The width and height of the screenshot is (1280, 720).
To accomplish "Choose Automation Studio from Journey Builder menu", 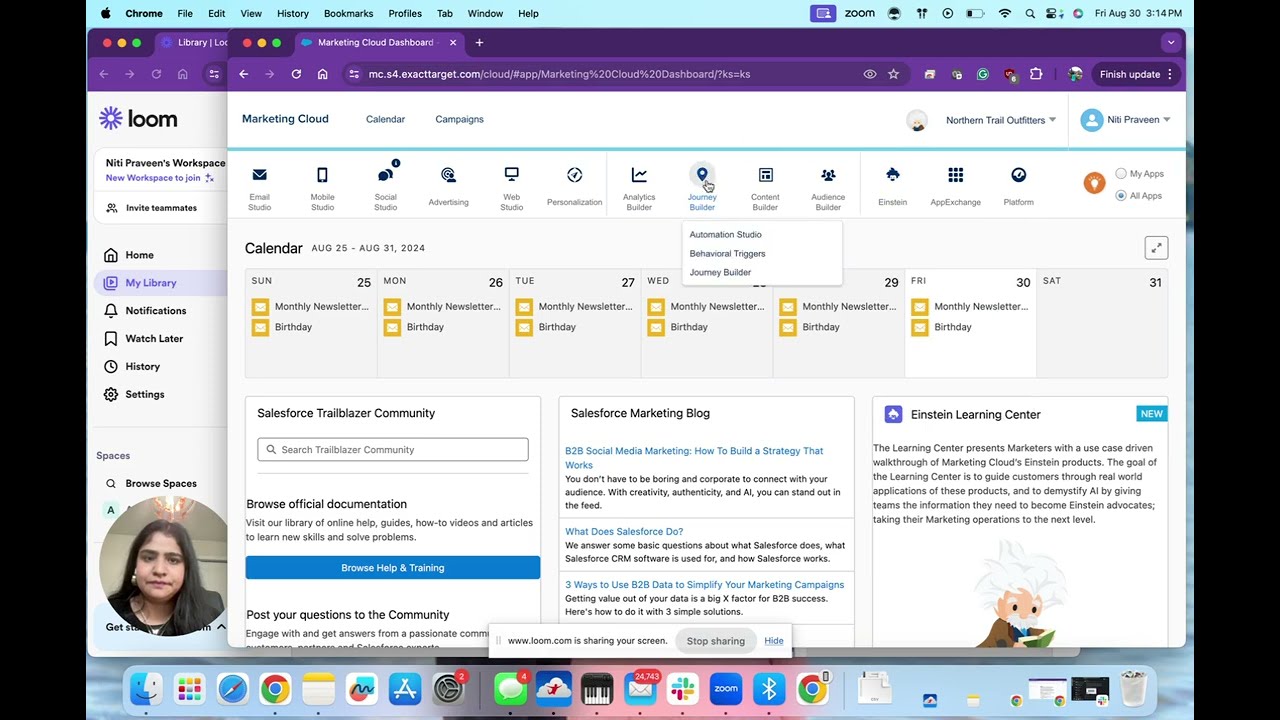I will coord(725,235).
